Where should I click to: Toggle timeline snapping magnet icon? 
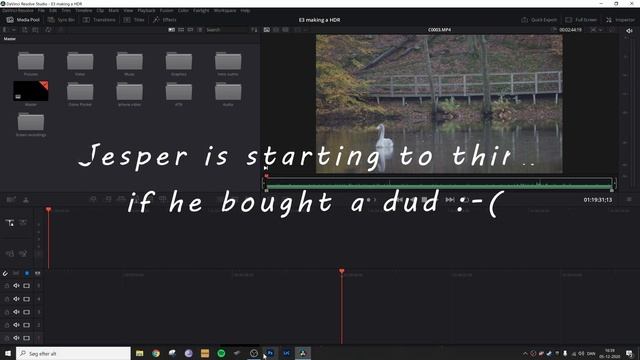pos(5,273)
